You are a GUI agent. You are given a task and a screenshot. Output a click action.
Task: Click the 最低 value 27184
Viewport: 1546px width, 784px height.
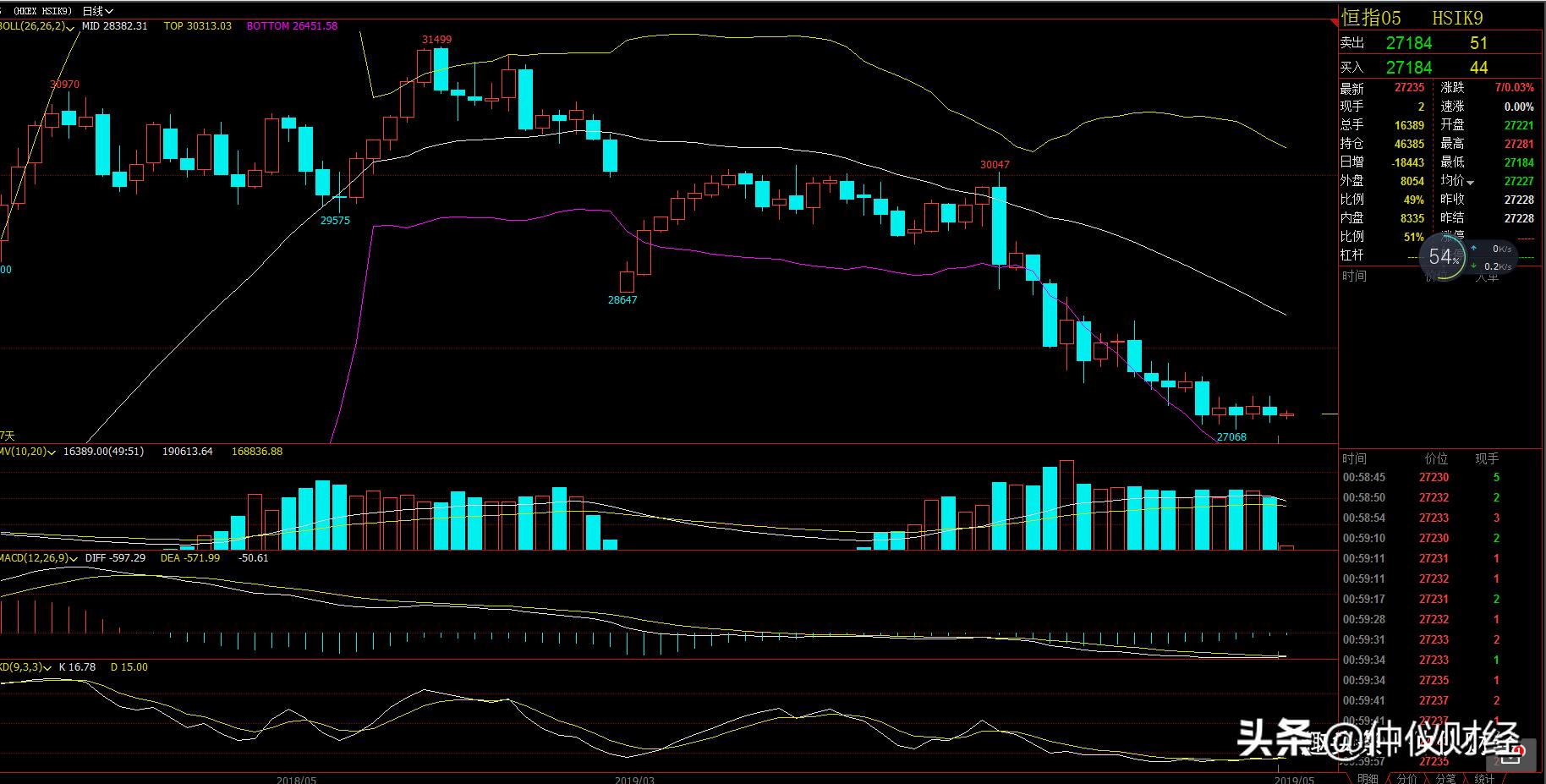(1519, 162)
